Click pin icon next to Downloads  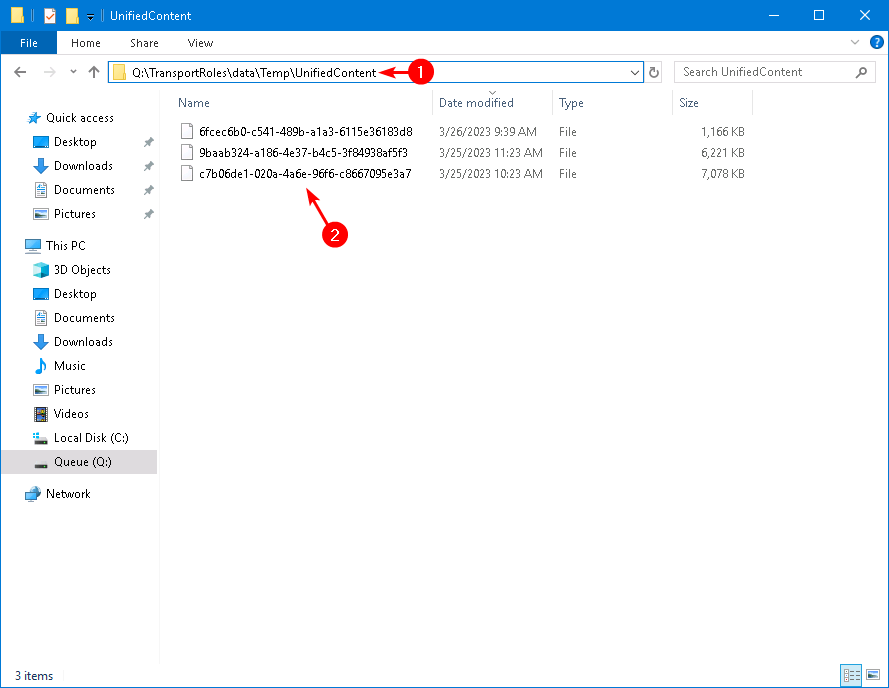pos(149,166)
